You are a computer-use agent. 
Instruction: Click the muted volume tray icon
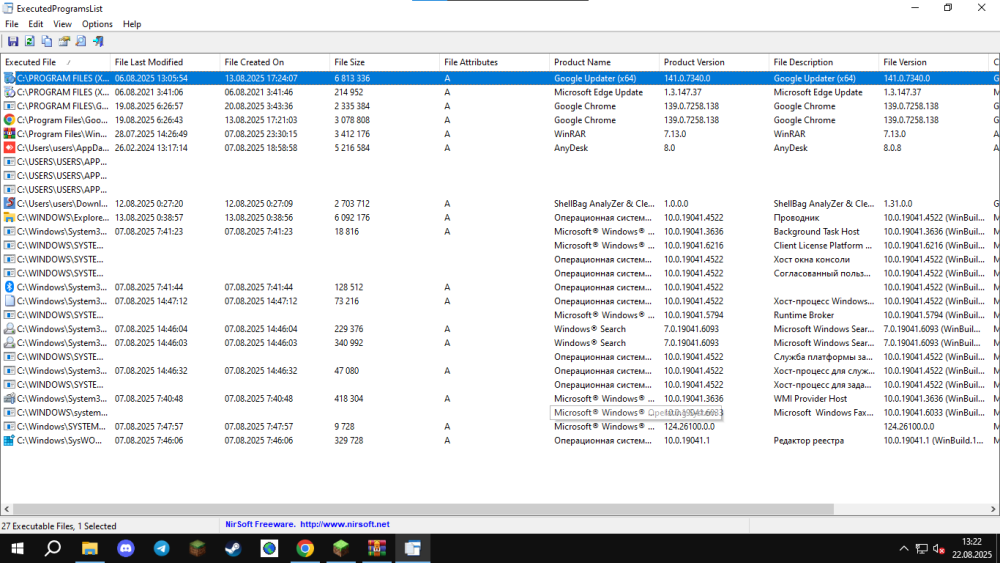pyautogui.click(x=939, y=548)
